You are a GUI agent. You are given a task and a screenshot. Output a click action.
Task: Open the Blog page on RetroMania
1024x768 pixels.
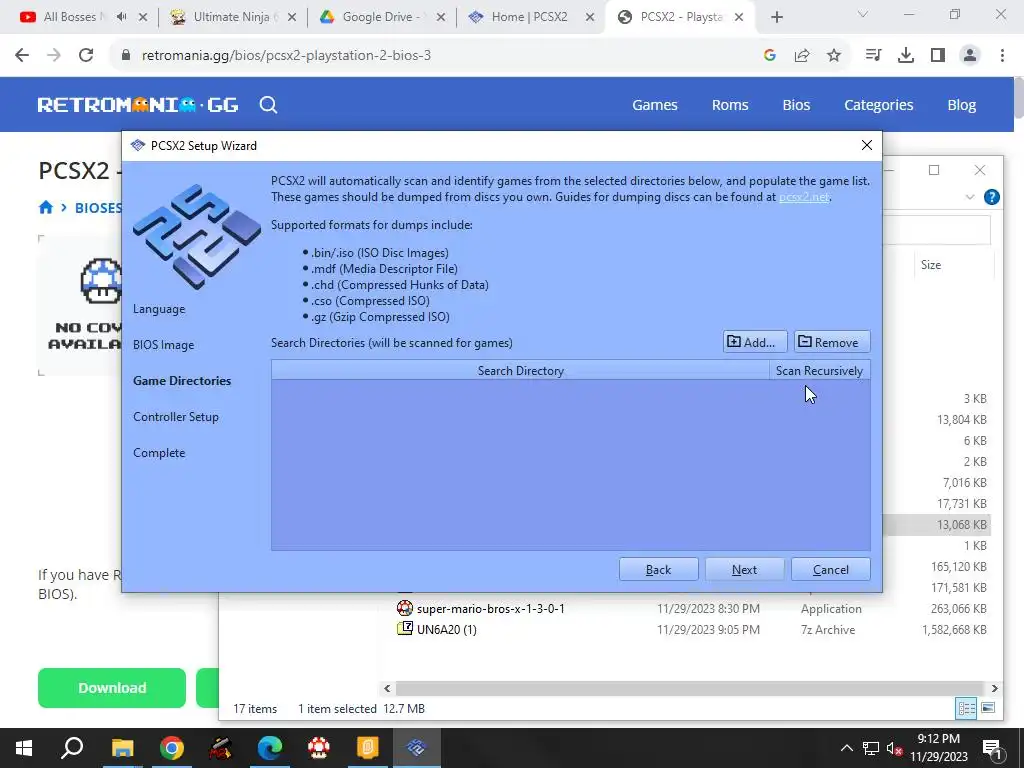click(961, 104)
